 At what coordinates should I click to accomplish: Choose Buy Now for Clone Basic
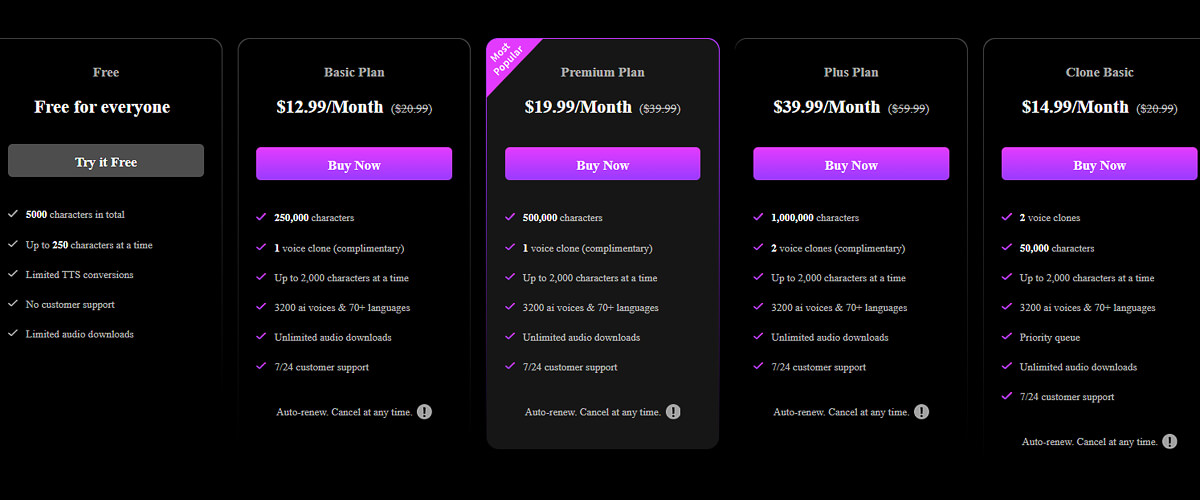[x=1099, y=164]
